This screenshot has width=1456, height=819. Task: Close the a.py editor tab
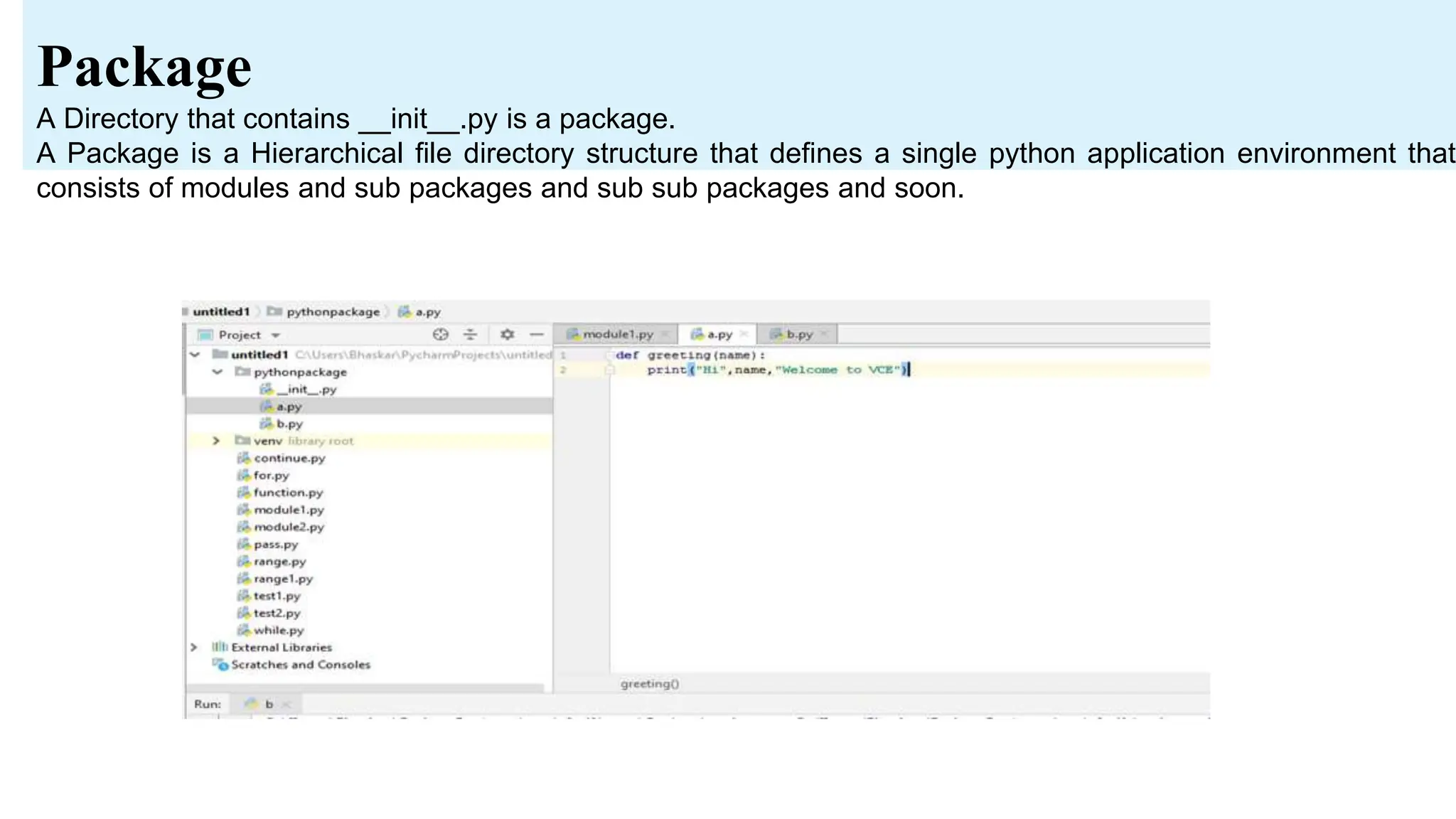[x=744, y=334]
